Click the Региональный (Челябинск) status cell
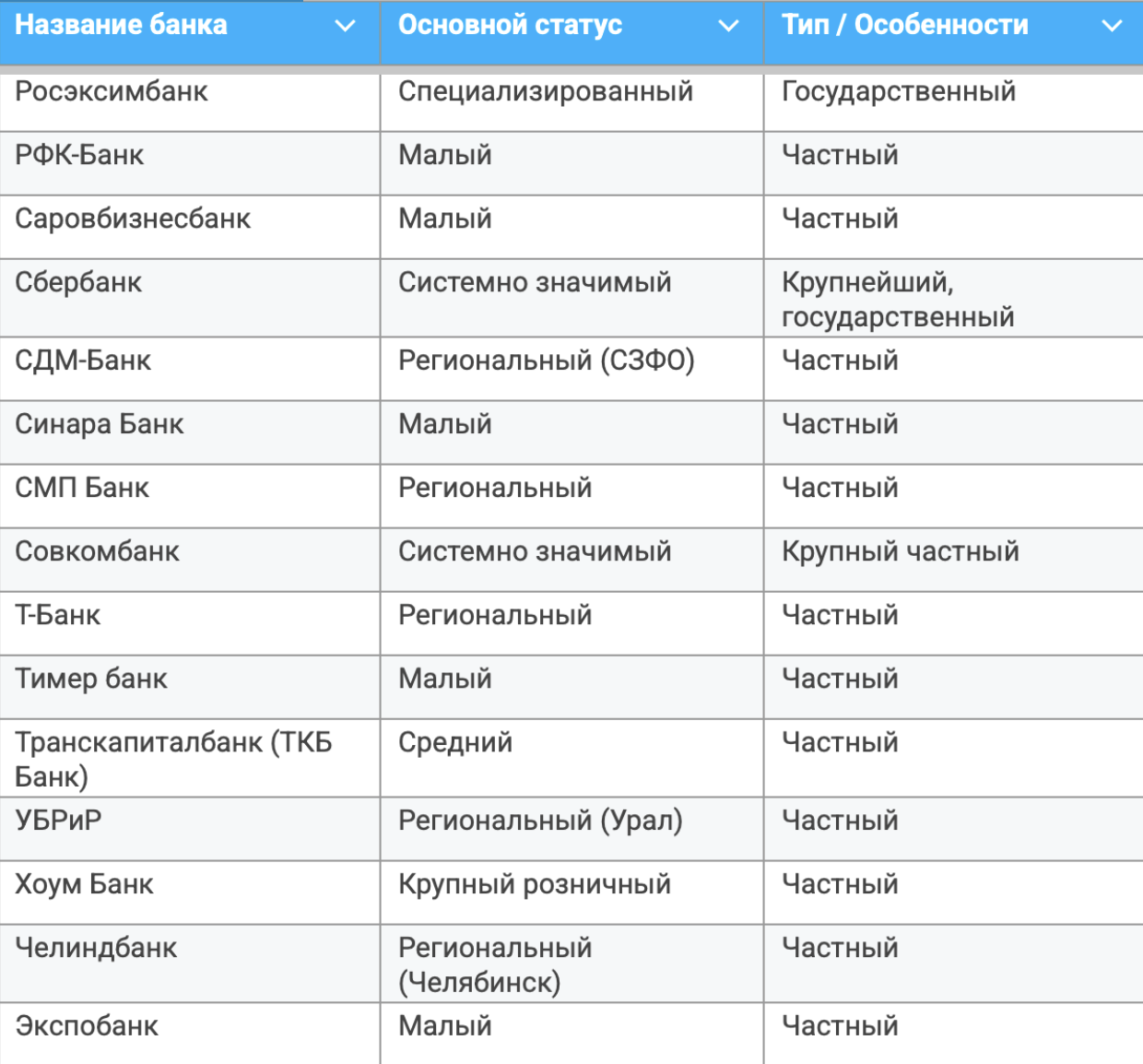Viewport: 1143px width, 1064px height. 495,964
